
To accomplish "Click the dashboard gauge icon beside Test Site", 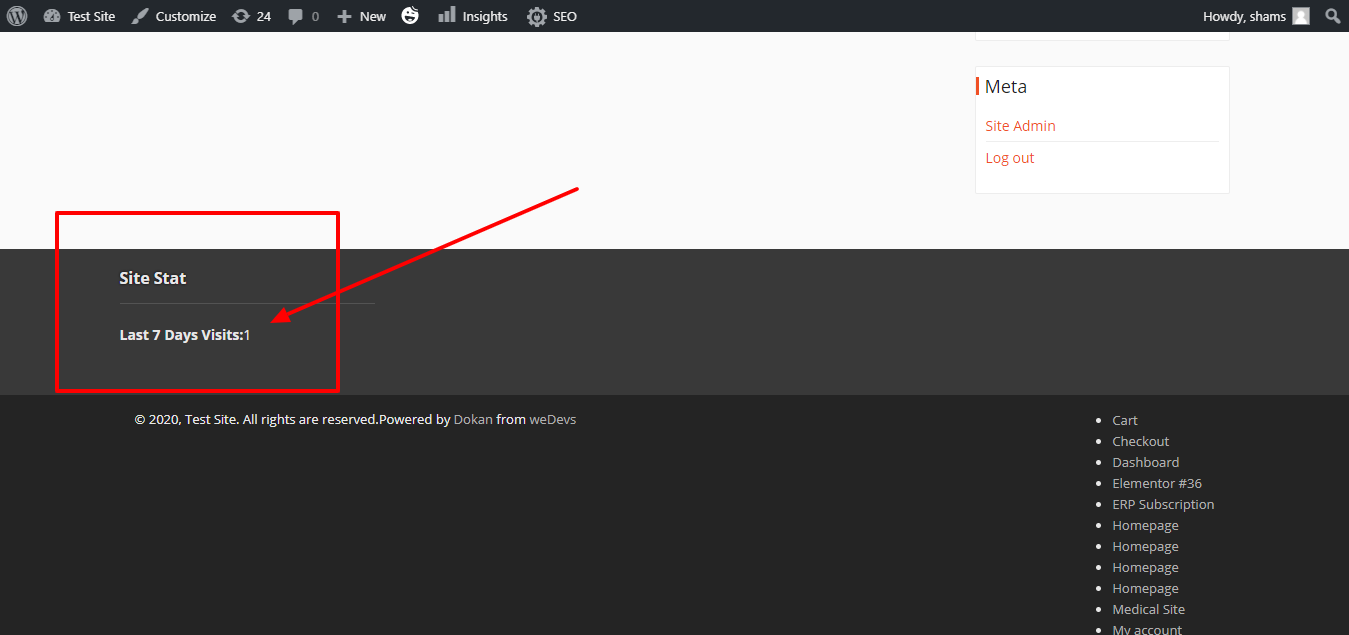I will 53,15.
